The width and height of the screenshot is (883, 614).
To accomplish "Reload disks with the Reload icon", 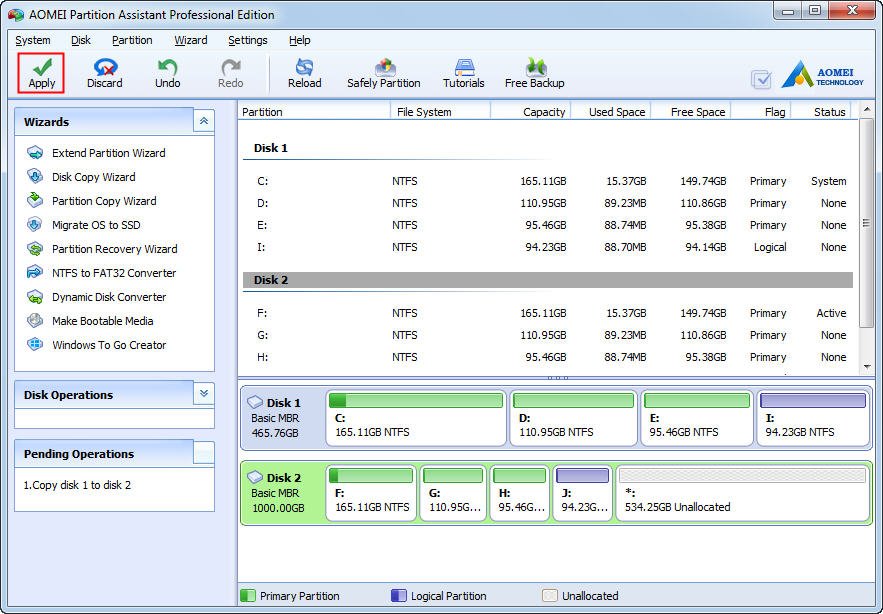I will [304, 73].
